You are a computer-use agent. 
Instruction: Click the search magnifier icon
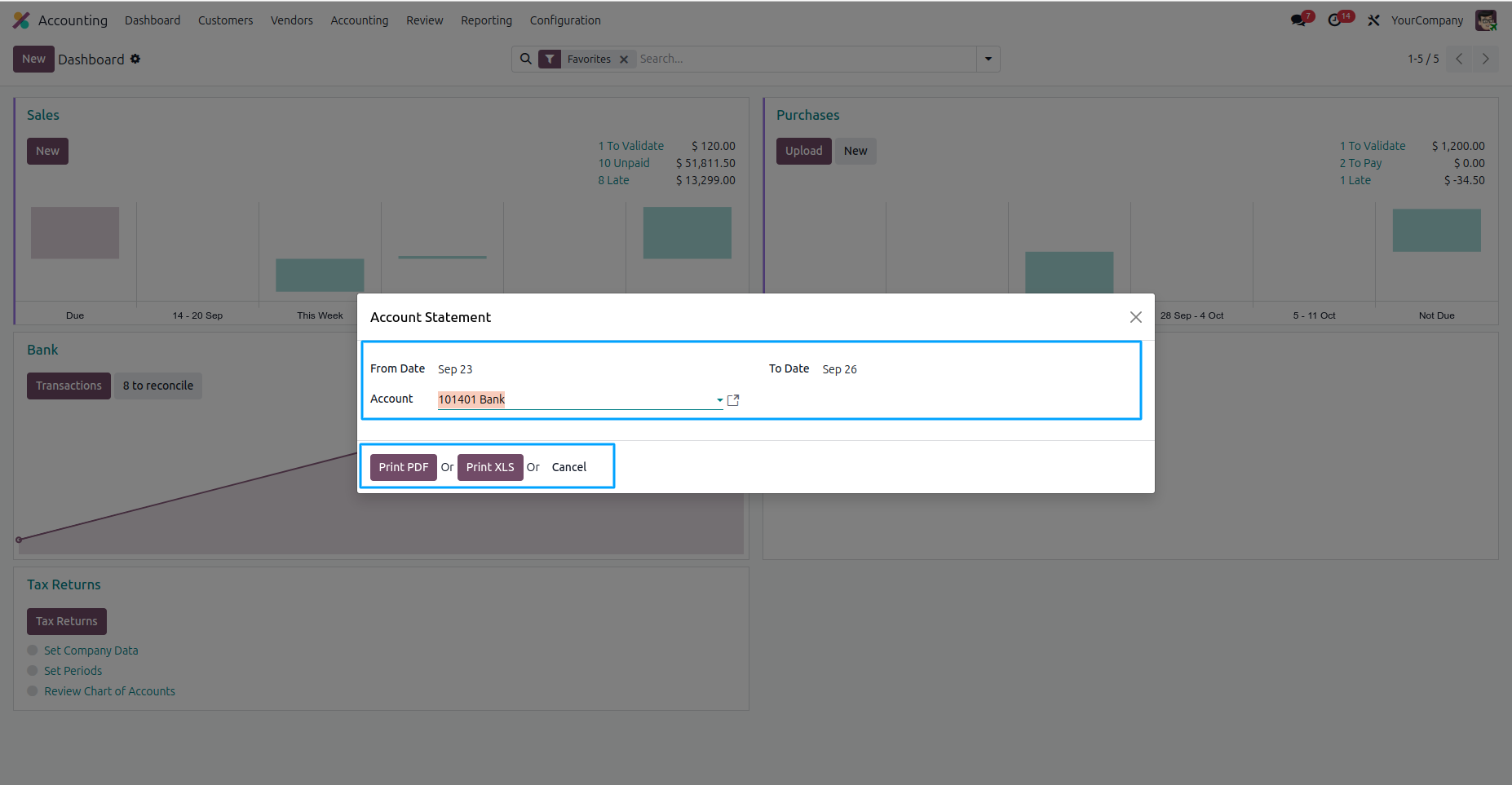point(526,59)
